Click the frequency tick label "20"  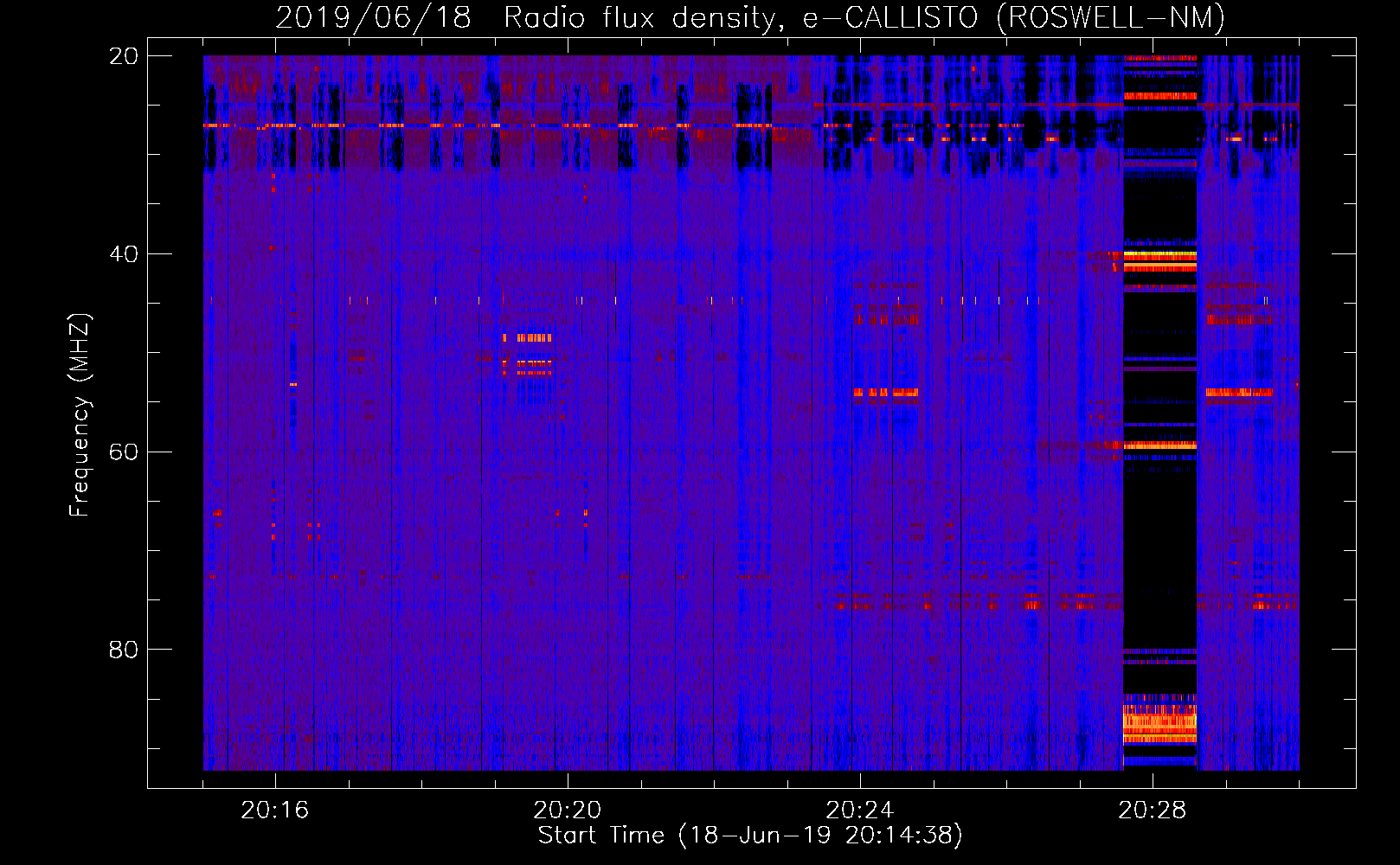tap(124, 56)
